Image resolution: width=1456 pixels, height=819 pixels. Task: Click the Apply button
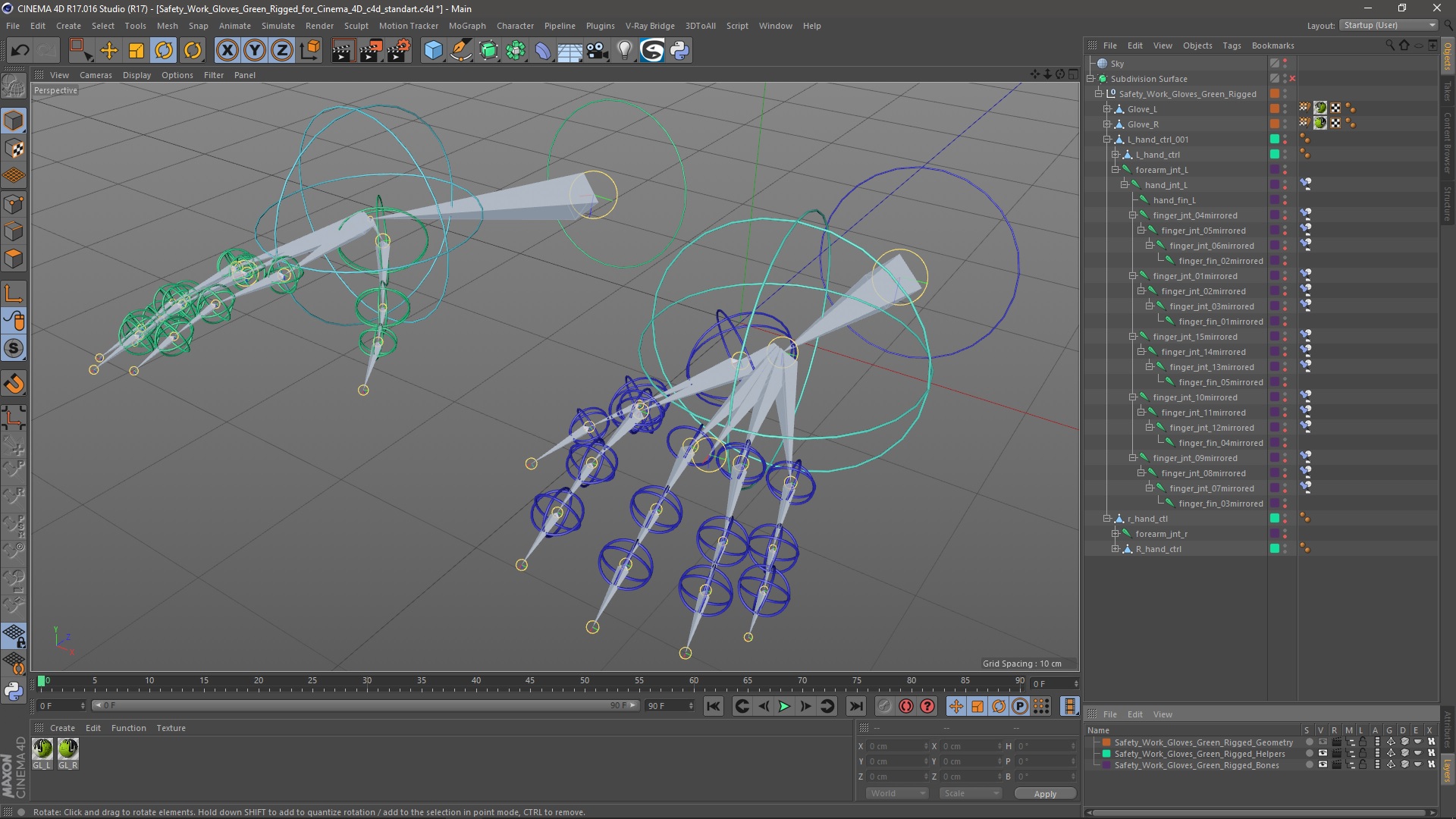point(1045,793)
